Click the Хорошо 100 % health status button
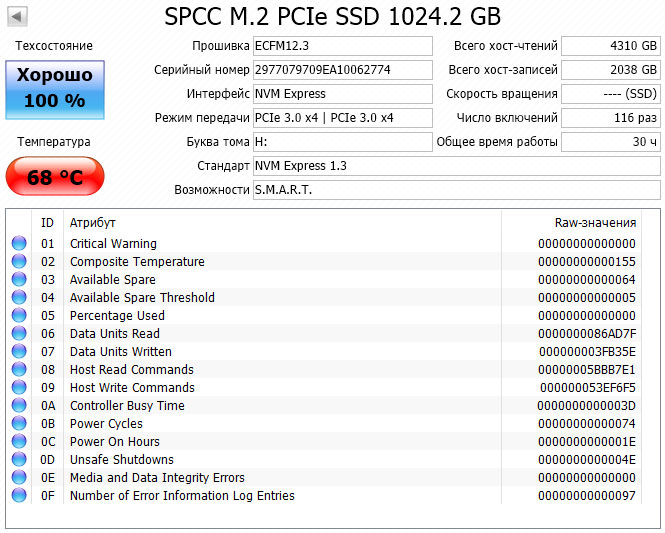 tap(55, 90)
